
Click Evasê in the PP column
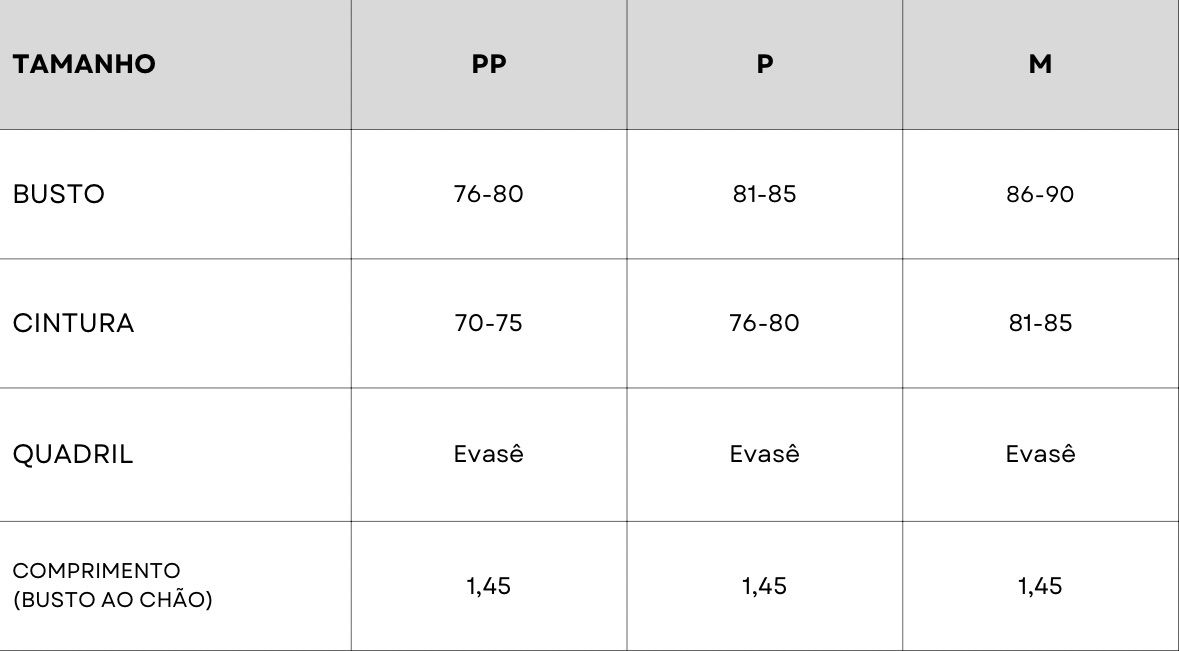(489, 453)
